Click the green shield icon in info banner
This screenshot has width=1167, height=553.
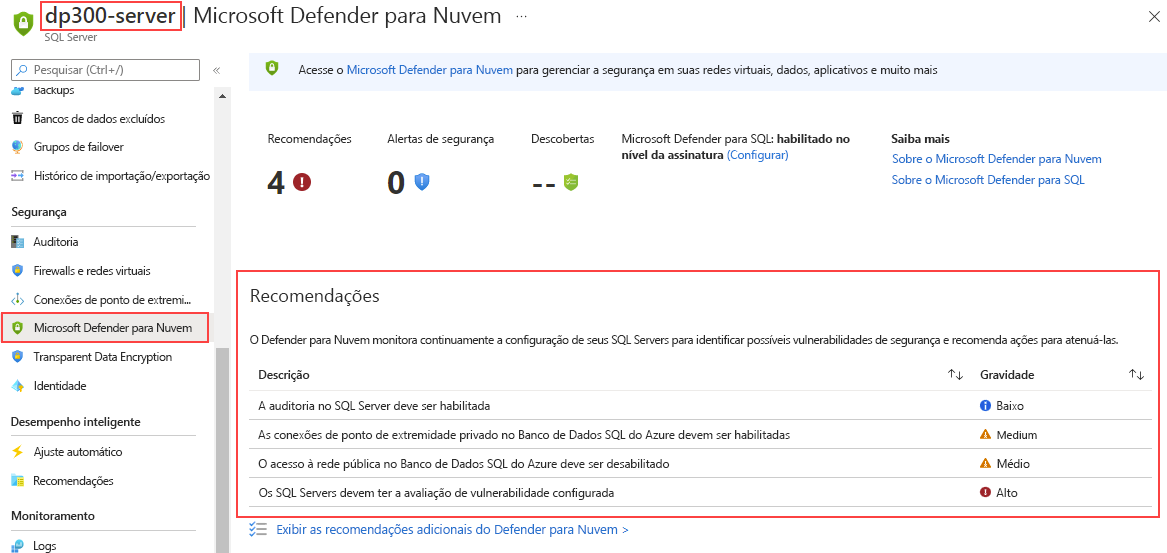click(272, 68)
